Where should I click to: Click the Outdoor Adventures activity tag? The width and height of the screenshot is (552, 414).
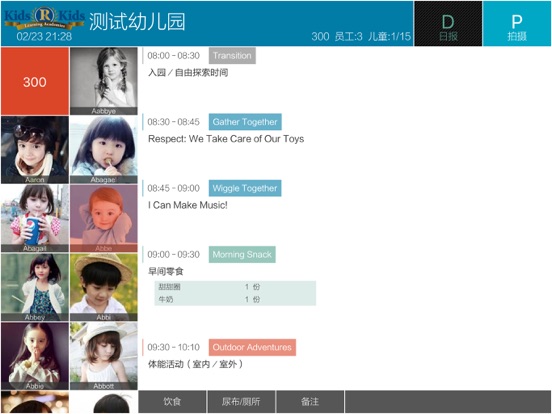(252, 347)
